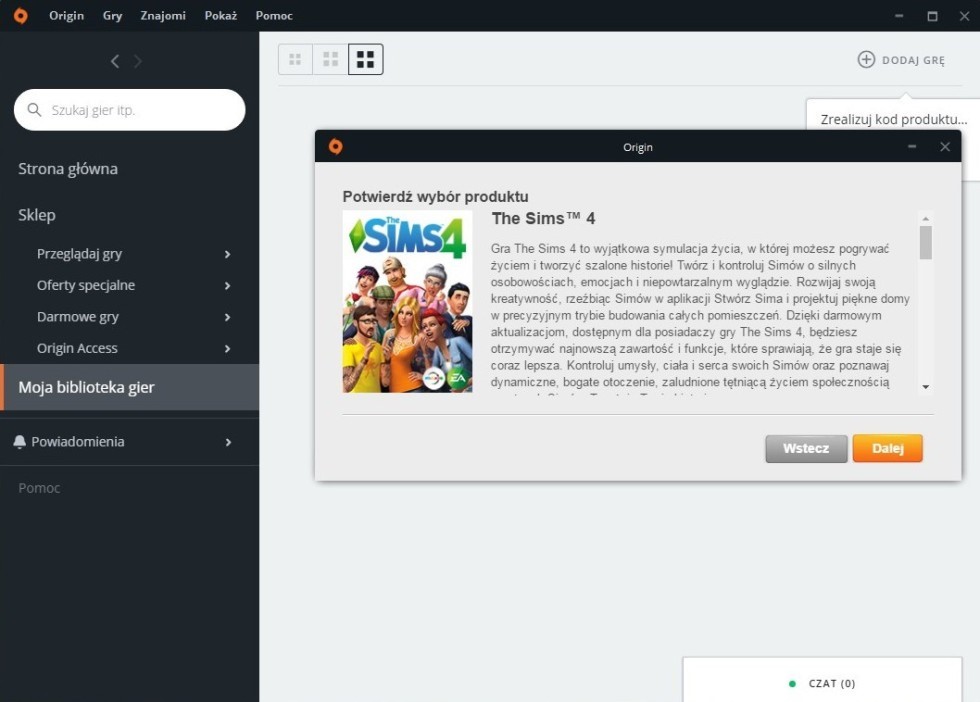Go forward with the right navigation arrow
Image resolution: width=980 pixels, height=702 pixels.
[138, 61]
